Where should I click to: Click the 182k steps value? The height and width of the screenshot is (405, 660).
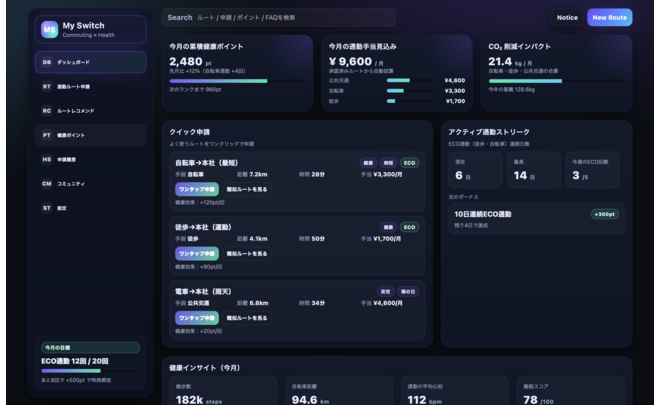(199, 400)
